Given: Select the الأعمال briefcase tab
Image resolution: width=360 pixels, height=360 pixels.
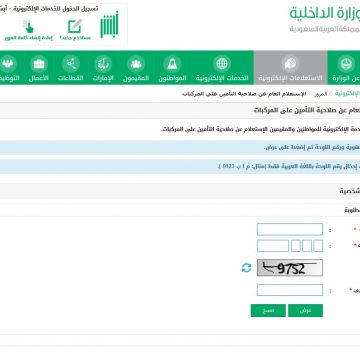Looking at the screenshot, I should point(39,68).
